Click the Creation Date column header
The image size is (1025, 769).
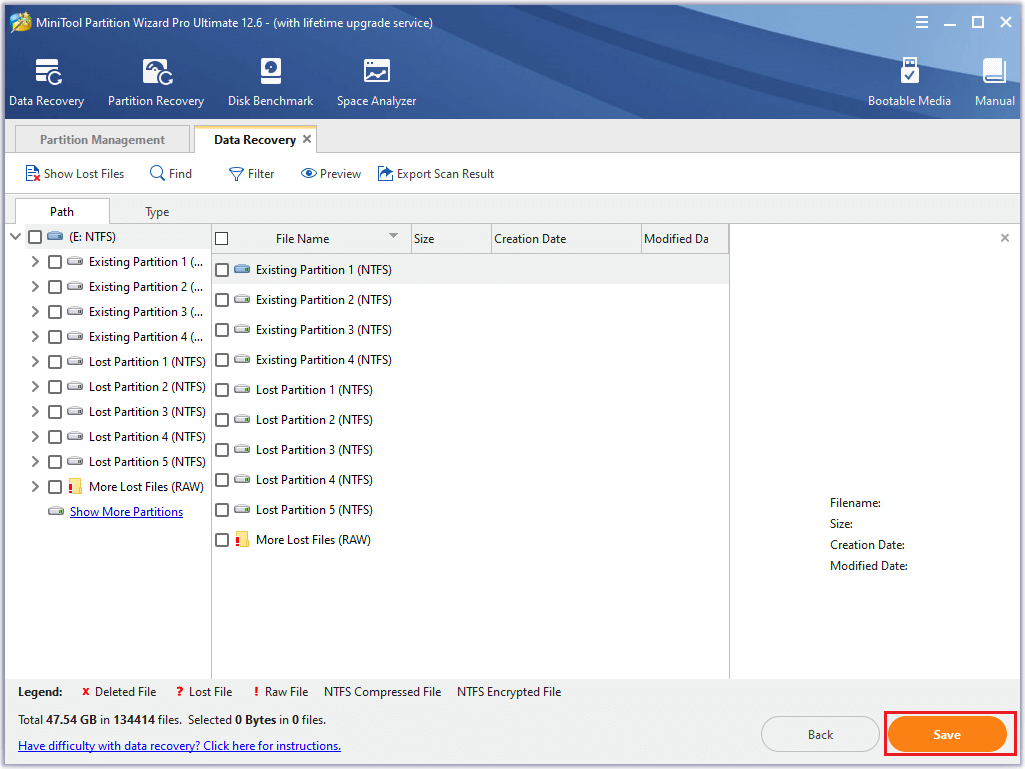(566, 239)
